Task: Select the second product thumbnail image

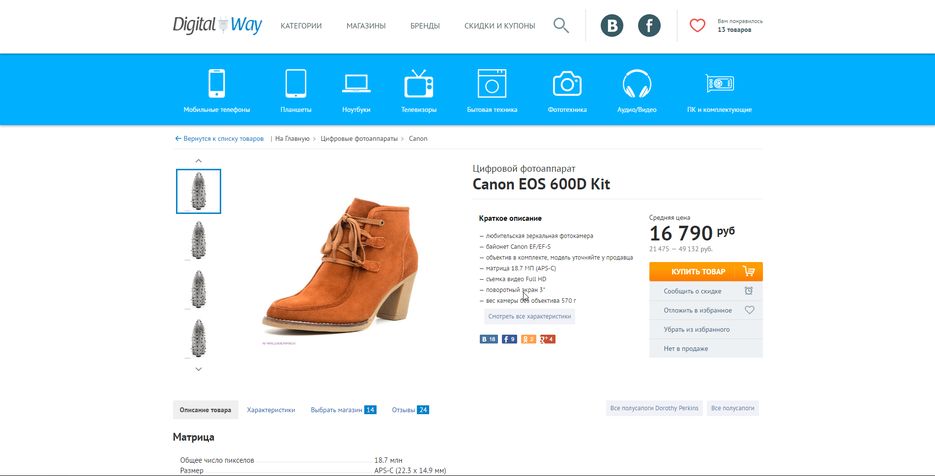Action: (x=199, y=240)
